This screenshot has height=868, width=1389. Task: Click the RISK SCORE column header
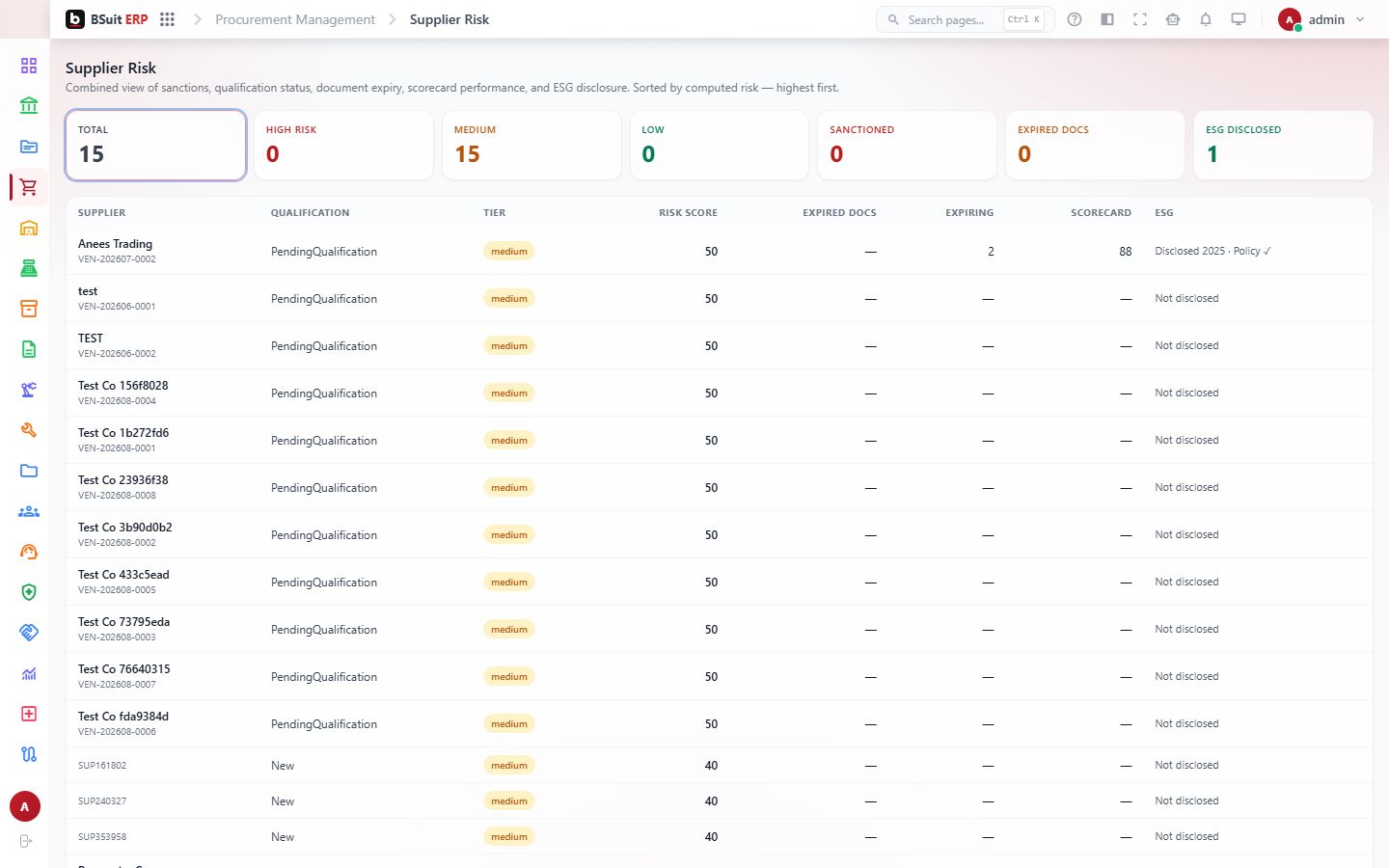688,212
